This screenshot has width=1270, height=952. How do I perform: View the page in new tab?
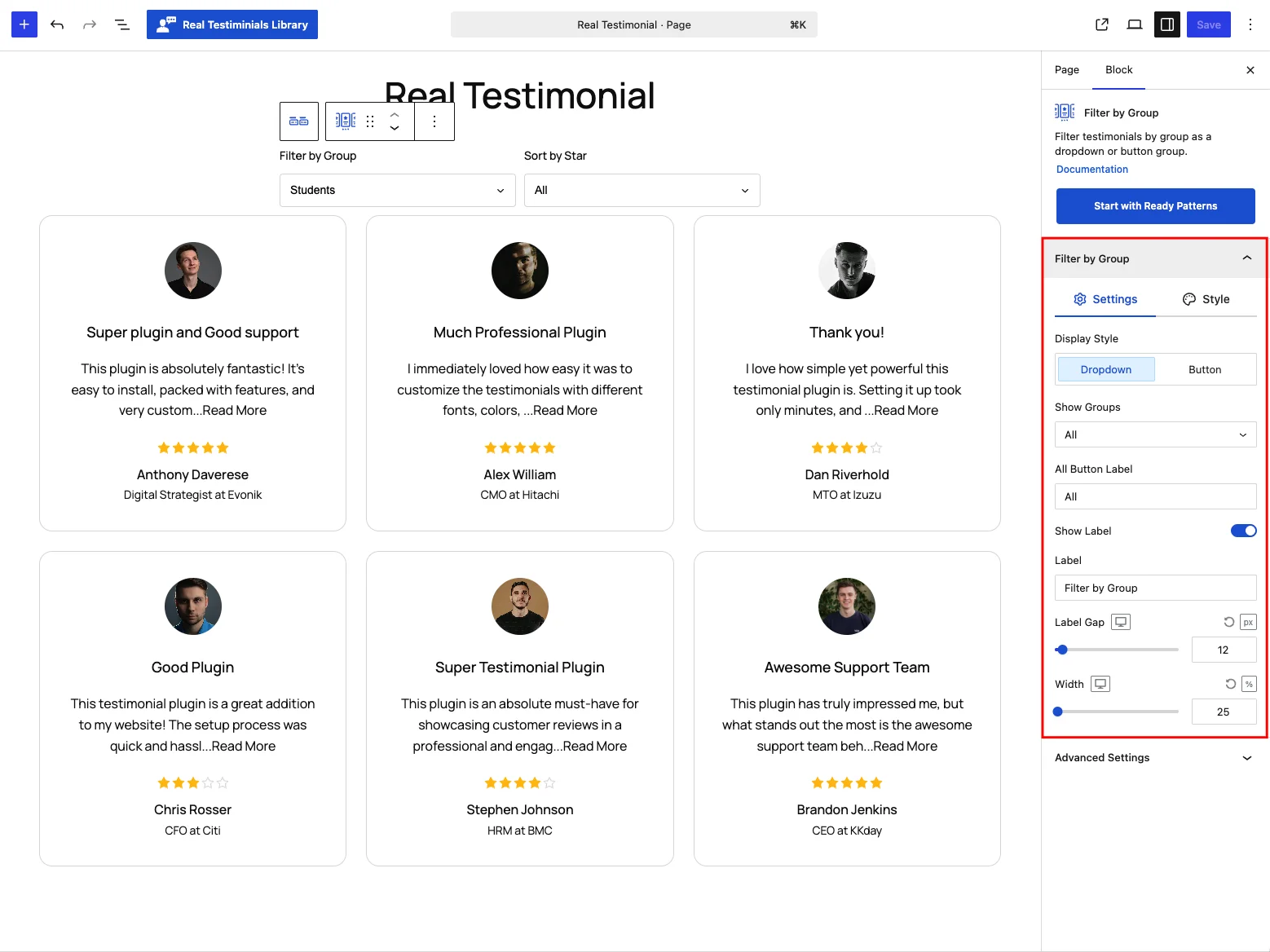1102,24
